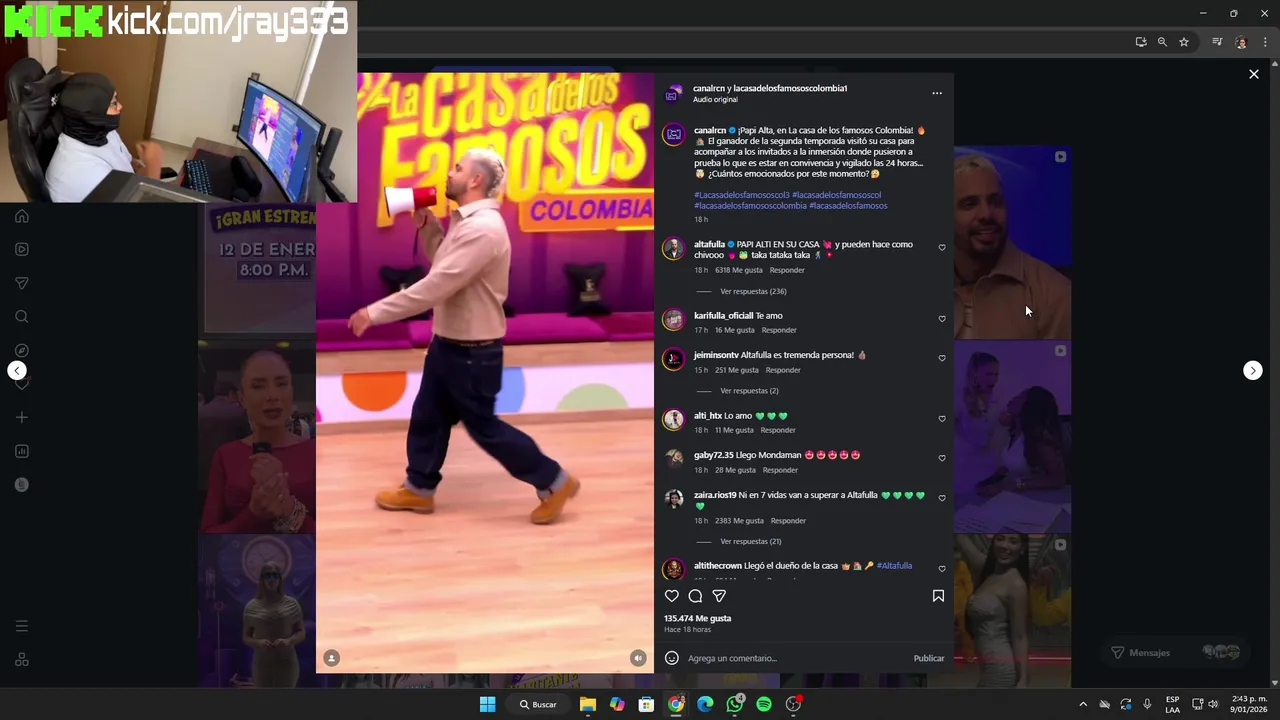View '135.474 Me gusta' likes list
The height and width of the screenshot is (720, 1280).
pyautogui.click(x=697, y=618)
